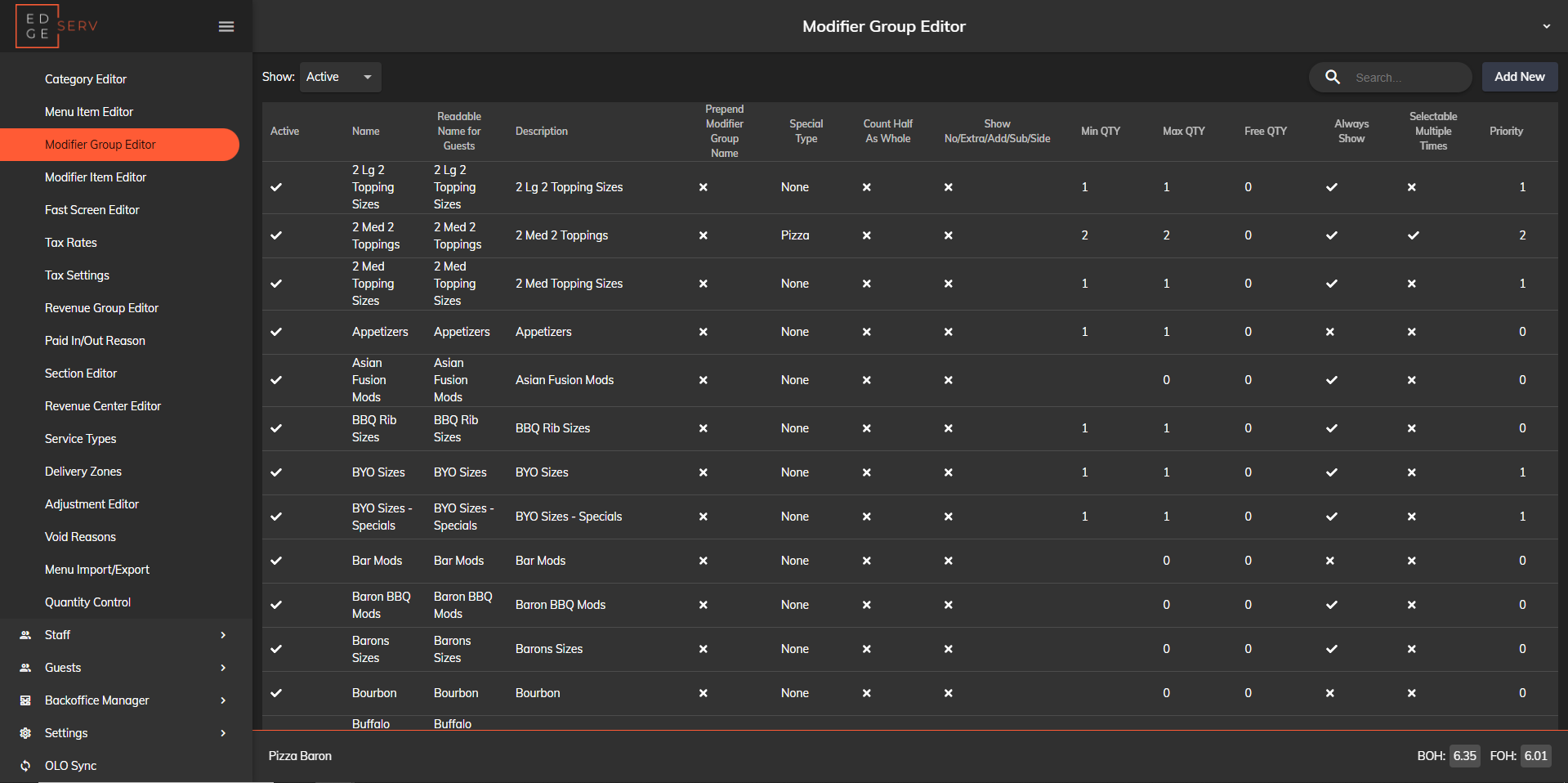Click the Staff people icon
The image size is (1568, 783).
[25, 635]
